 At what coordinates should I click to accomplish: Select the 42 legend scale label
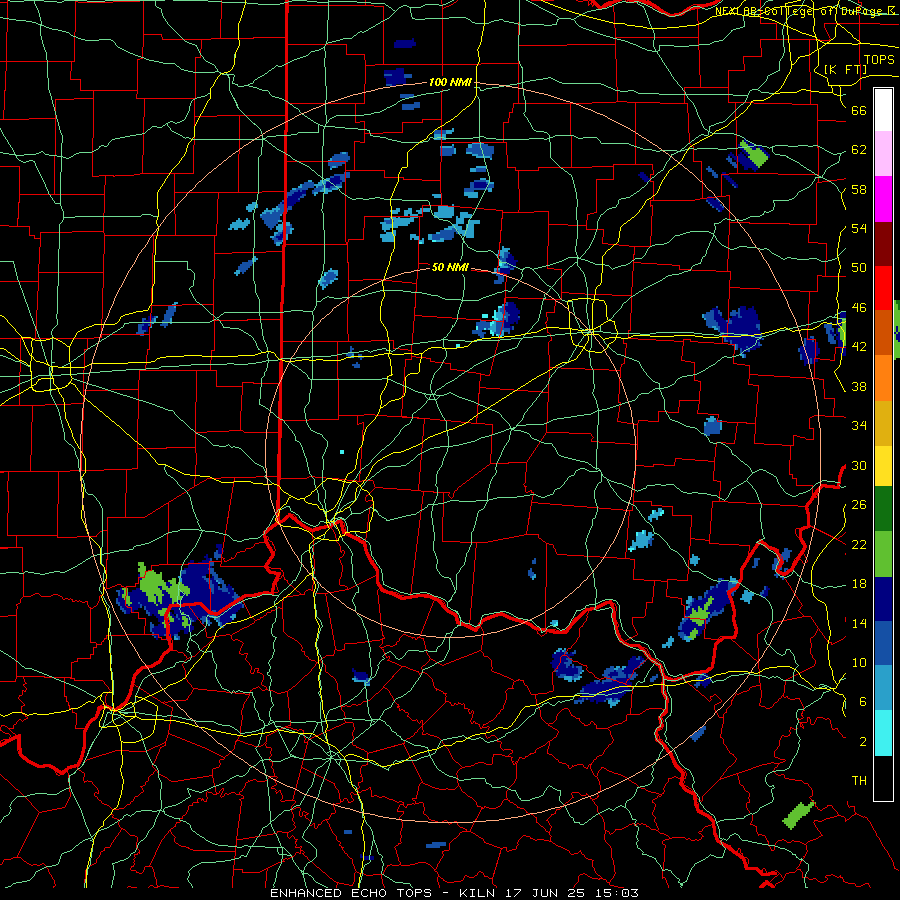(859, 347)
